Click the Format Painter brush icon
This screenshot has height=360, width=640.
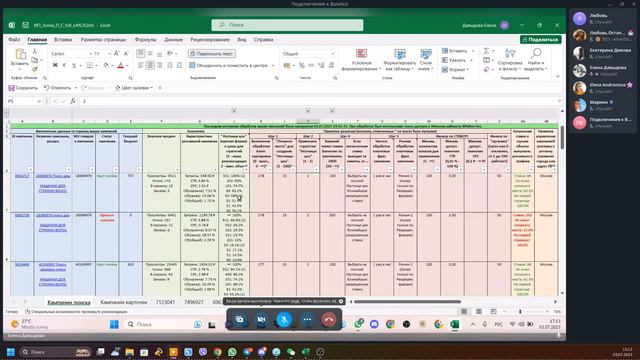pos(35,69)
